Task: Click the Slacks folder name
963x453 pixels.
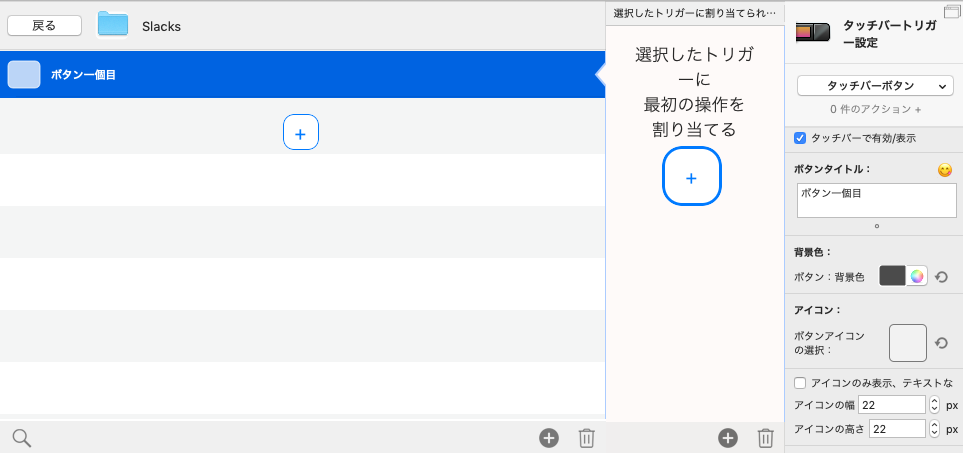Action: click(x=161, y=26)
